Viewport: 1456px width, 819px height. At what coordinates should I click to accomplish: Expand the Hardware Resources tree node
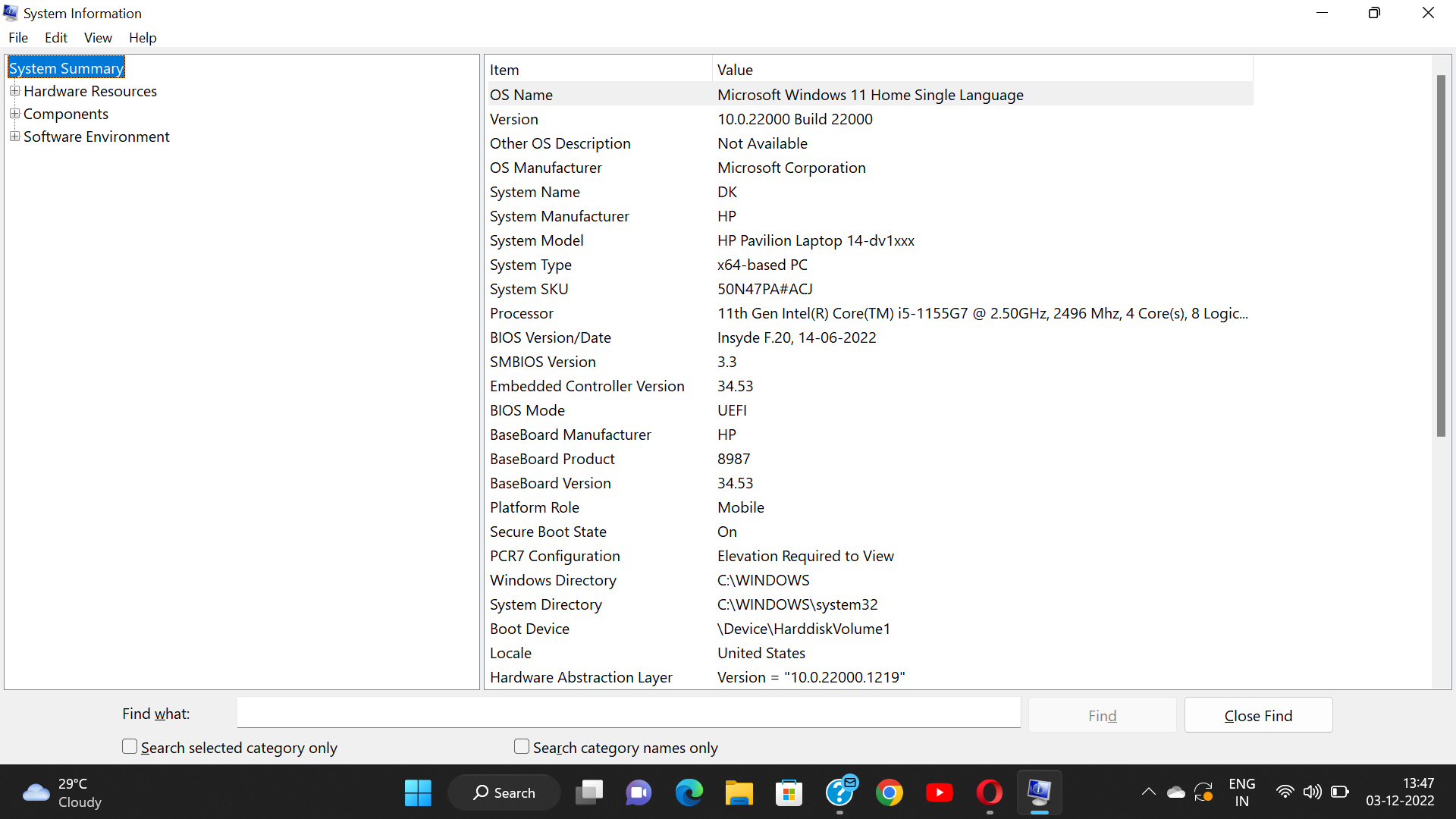coord(14,89)
